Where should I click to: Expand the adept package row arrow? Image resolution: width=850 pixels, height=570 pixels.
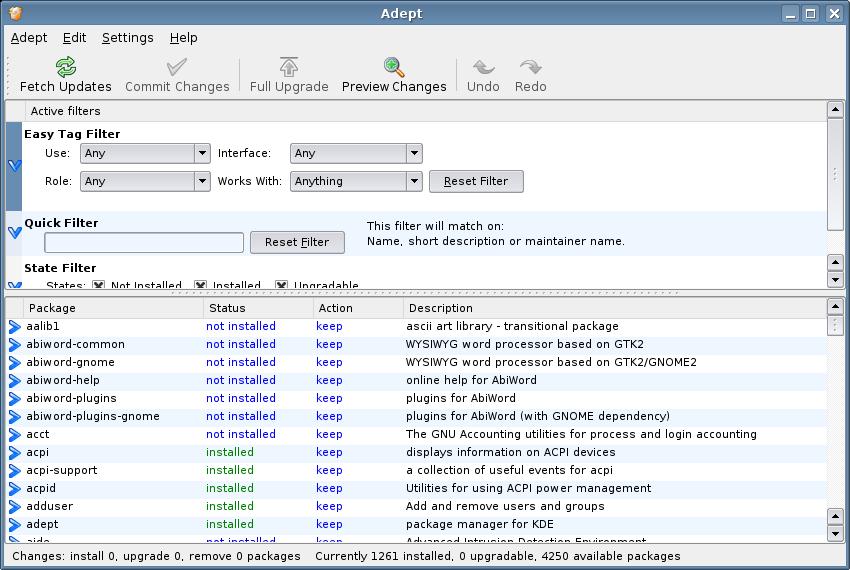click(x=15, y=524)
